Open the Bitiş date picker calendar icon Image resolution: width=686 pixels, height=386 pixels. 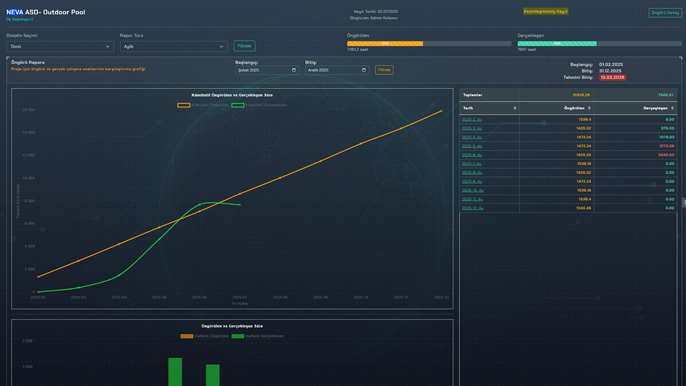click(364, 70)
